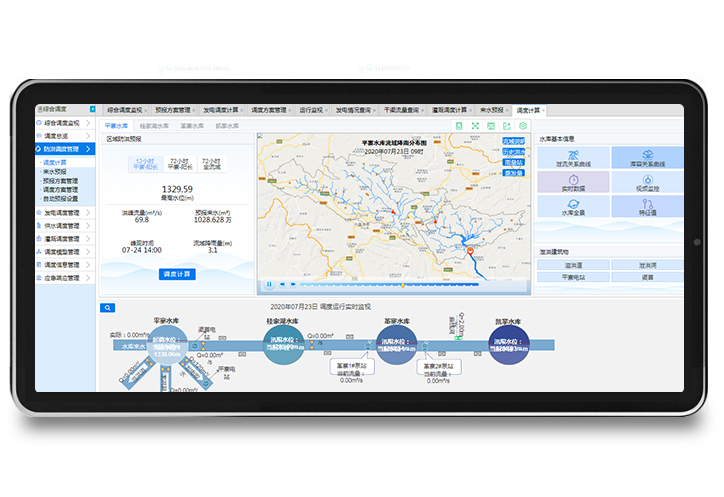Click the 溢洪道 button

coord(572,265)
